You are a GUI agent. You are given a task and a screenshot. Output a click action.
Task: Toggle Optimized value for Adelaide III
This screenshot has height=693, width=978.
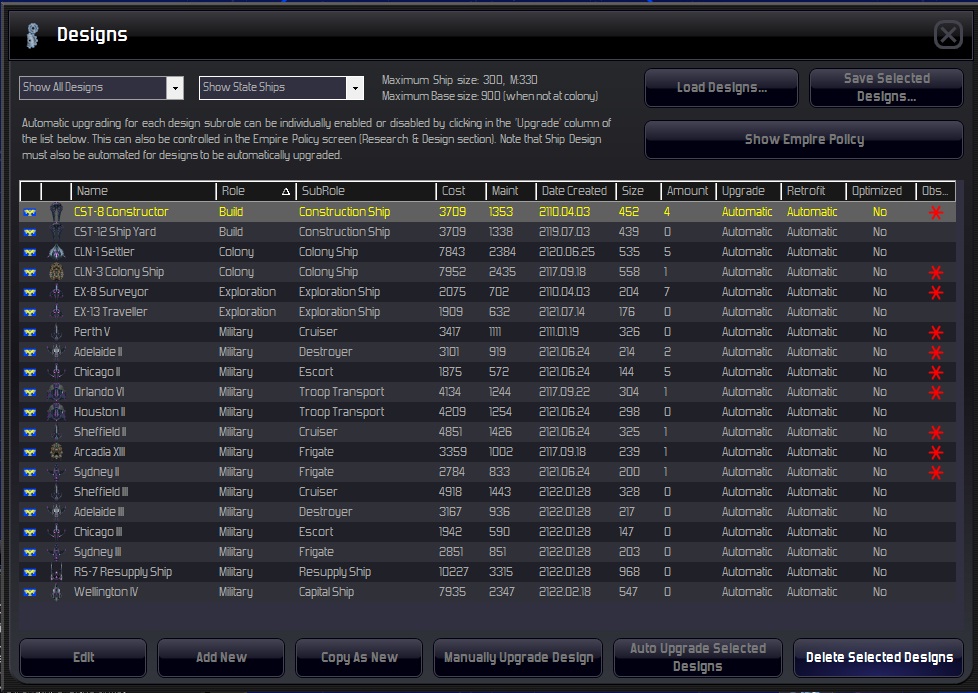point(879,512)
